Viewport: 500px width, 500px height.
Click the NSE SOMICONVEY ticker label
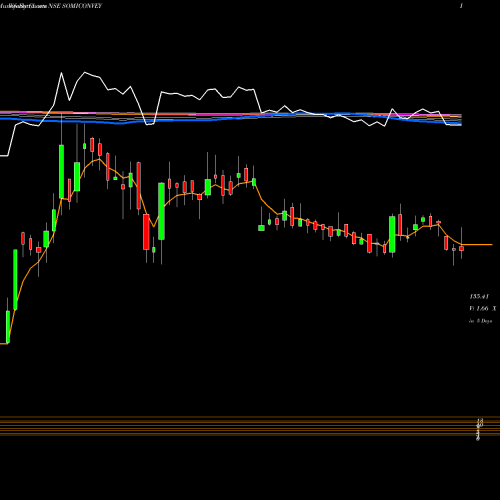click(x=75, y=6)
